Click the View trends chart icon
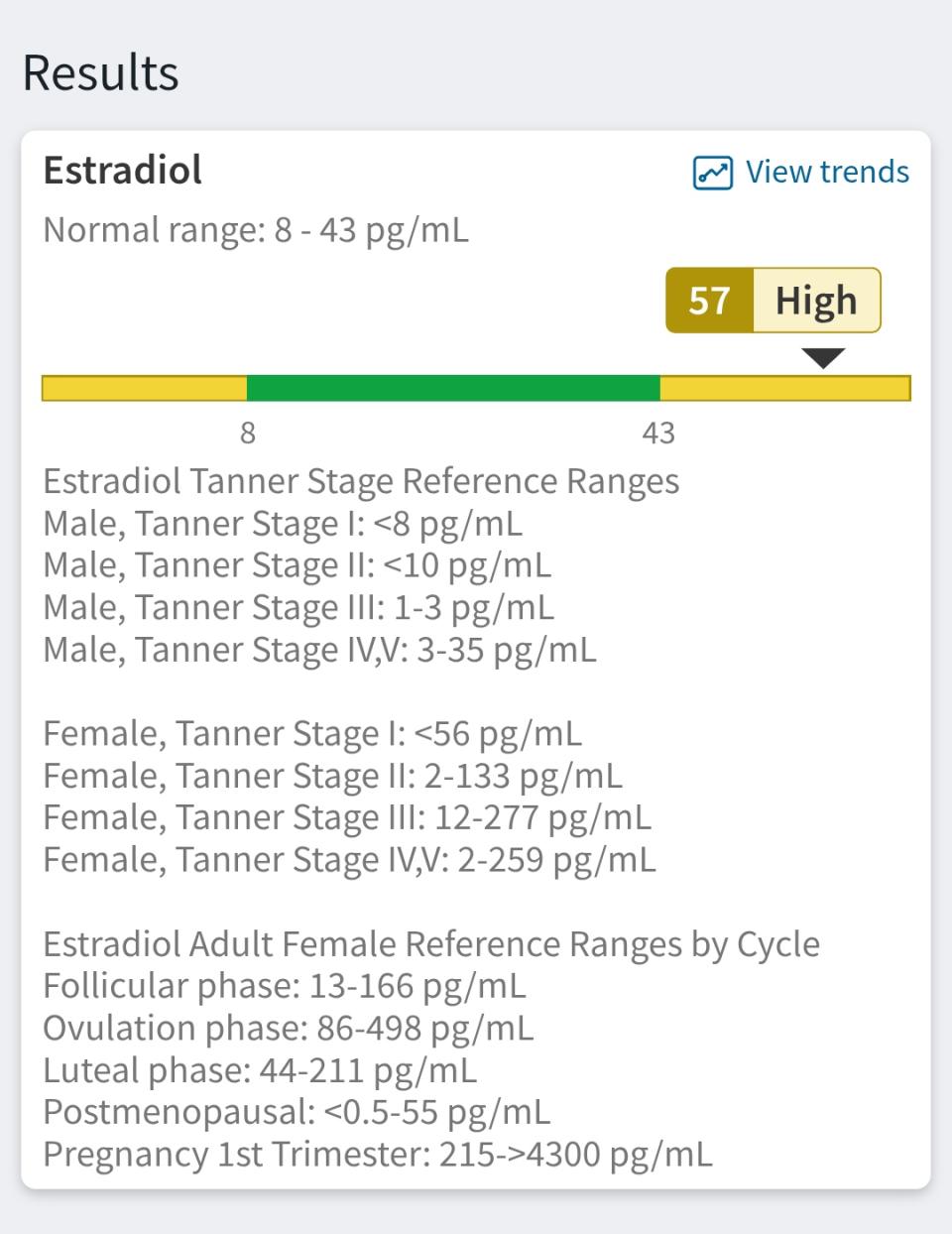Screen dimensions: 952x1234 712,173
